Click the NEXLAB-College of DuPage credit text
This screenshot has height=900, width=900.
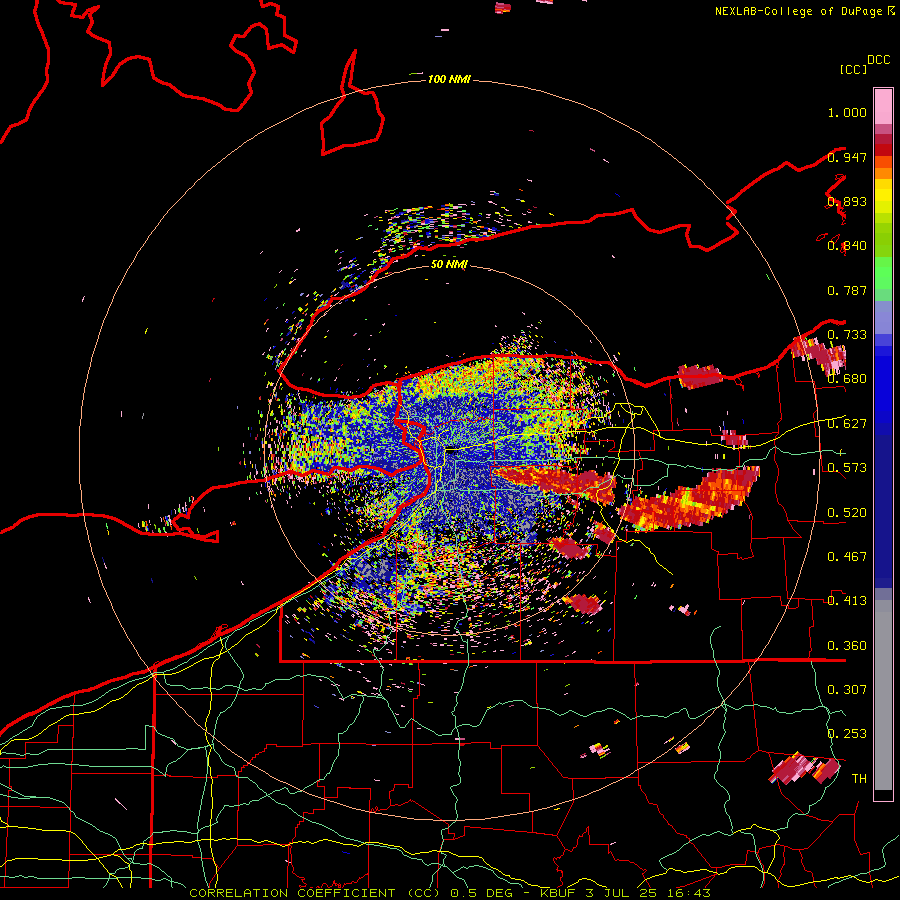(x=798, y=11)
